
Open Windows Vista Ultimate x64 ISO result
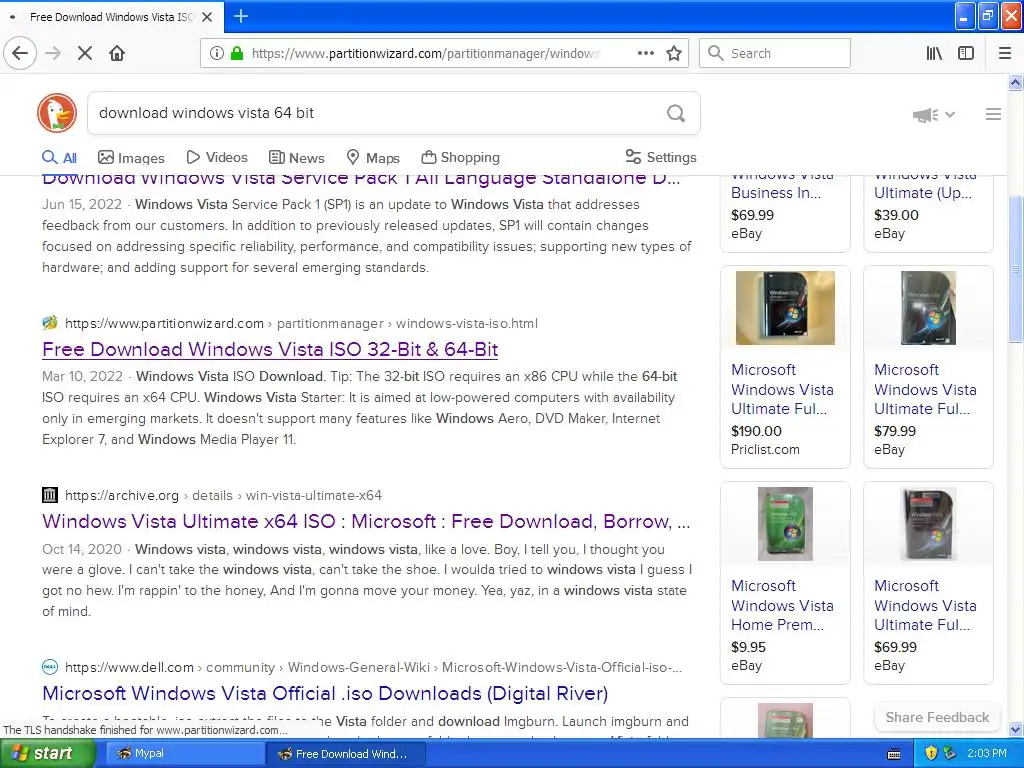pyautogui.click(x=366, y=521)
